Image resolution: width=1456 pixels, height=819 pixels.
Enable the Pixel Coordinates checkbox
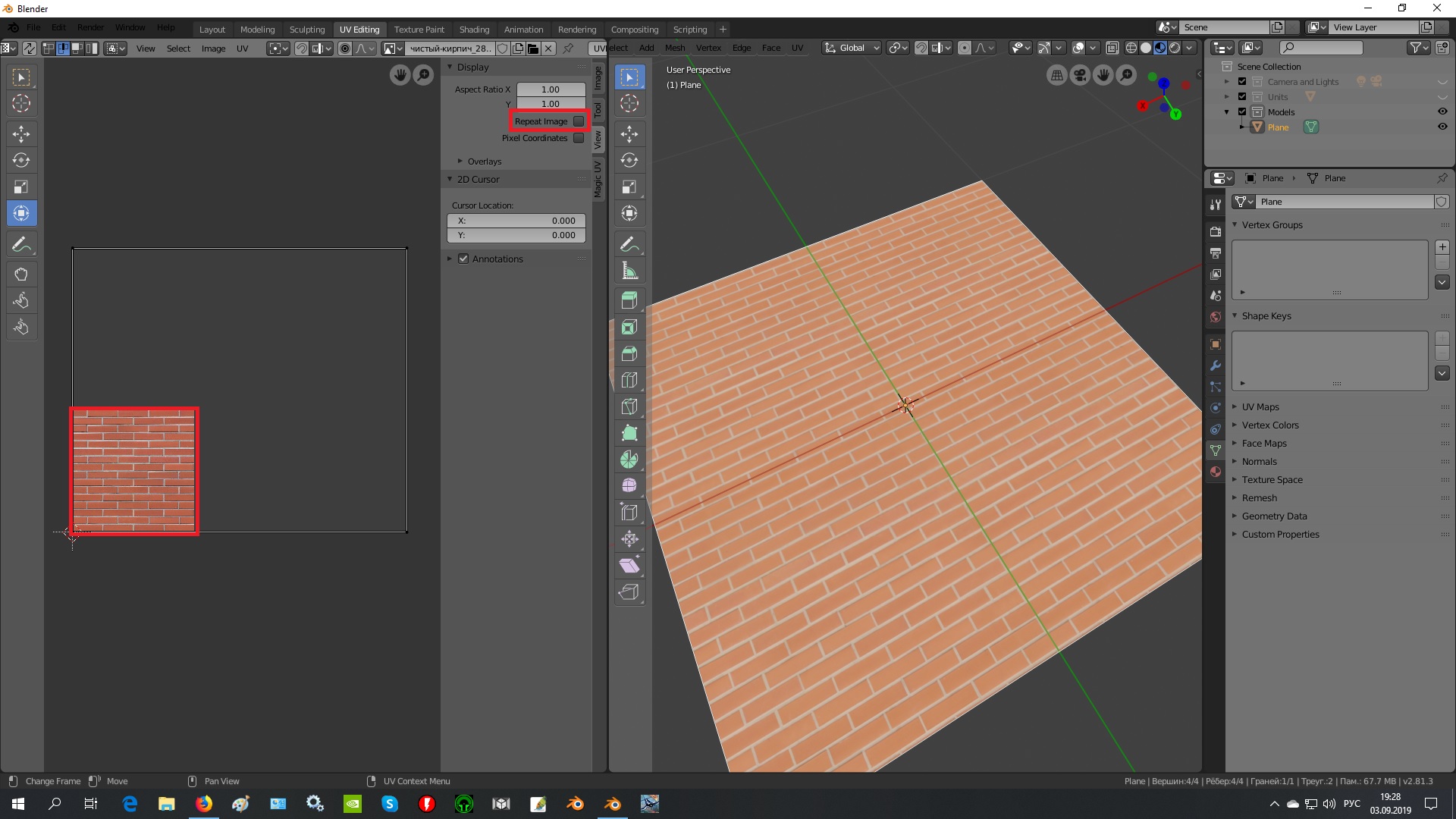579,138
